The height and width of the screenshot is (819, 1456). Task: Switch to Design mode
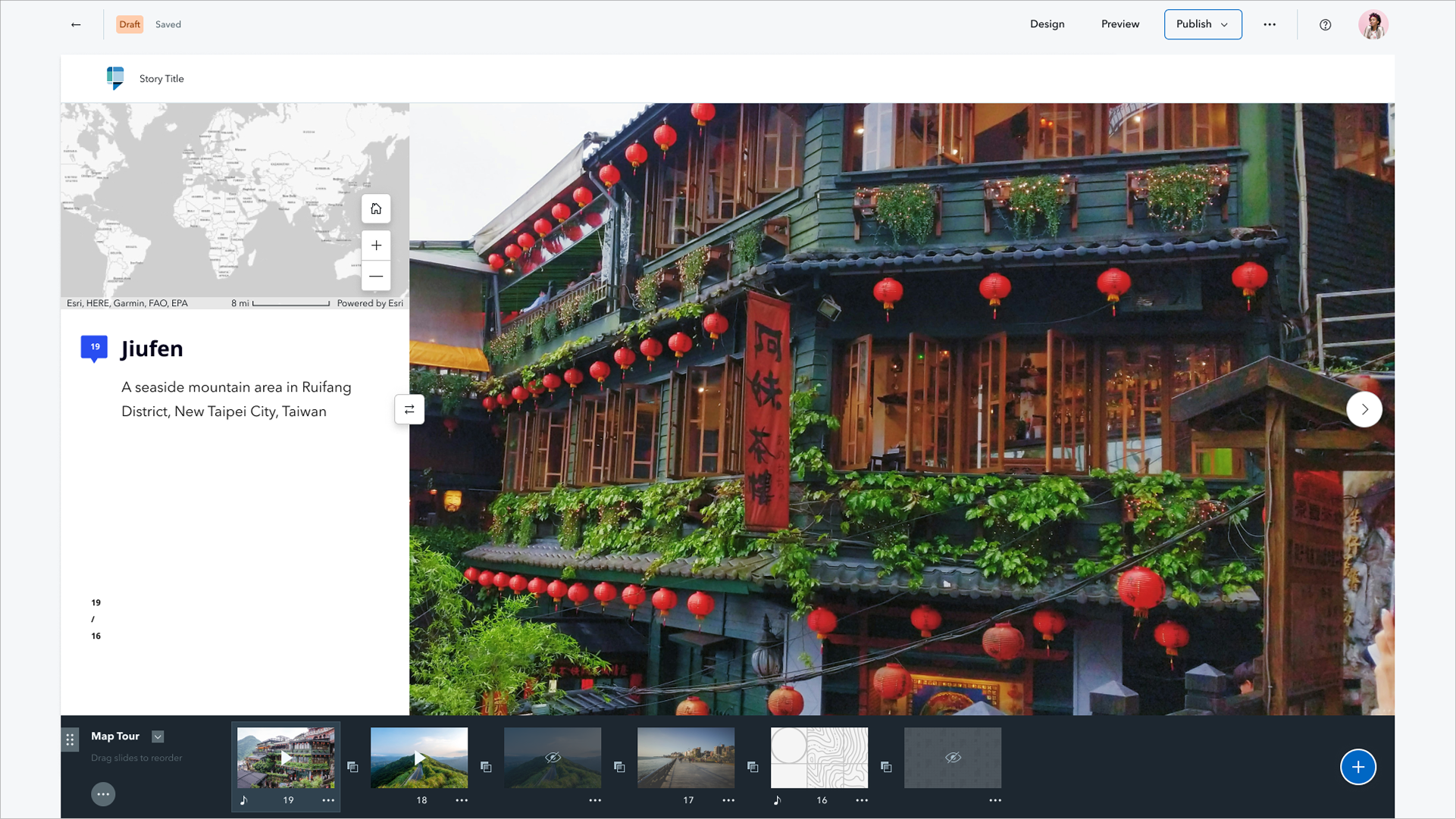click(1047, 23)
